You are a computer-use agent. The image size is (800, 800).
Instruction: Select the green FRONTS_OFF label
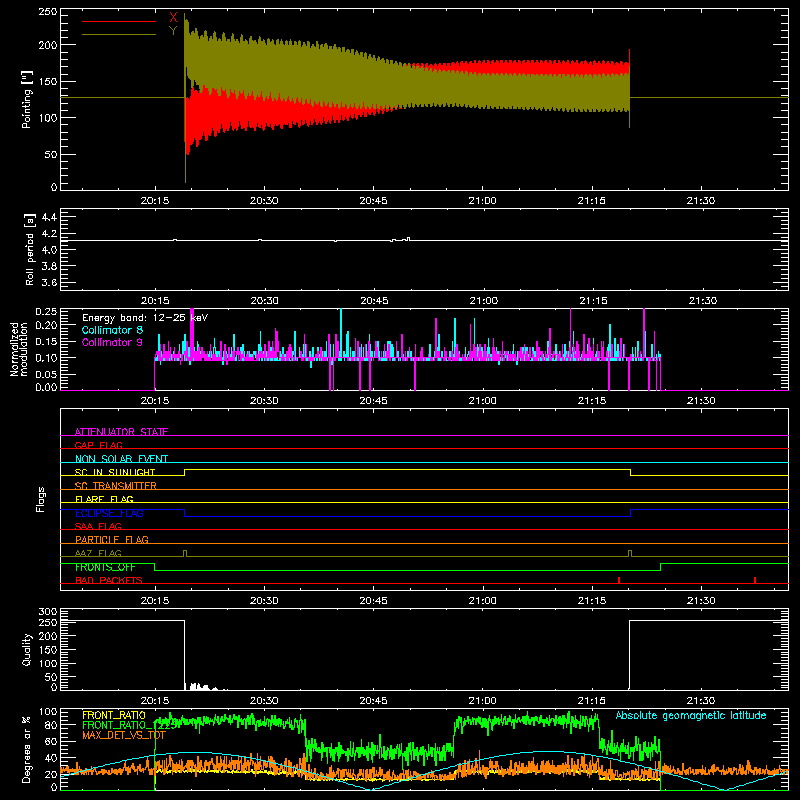click(105, 567)
